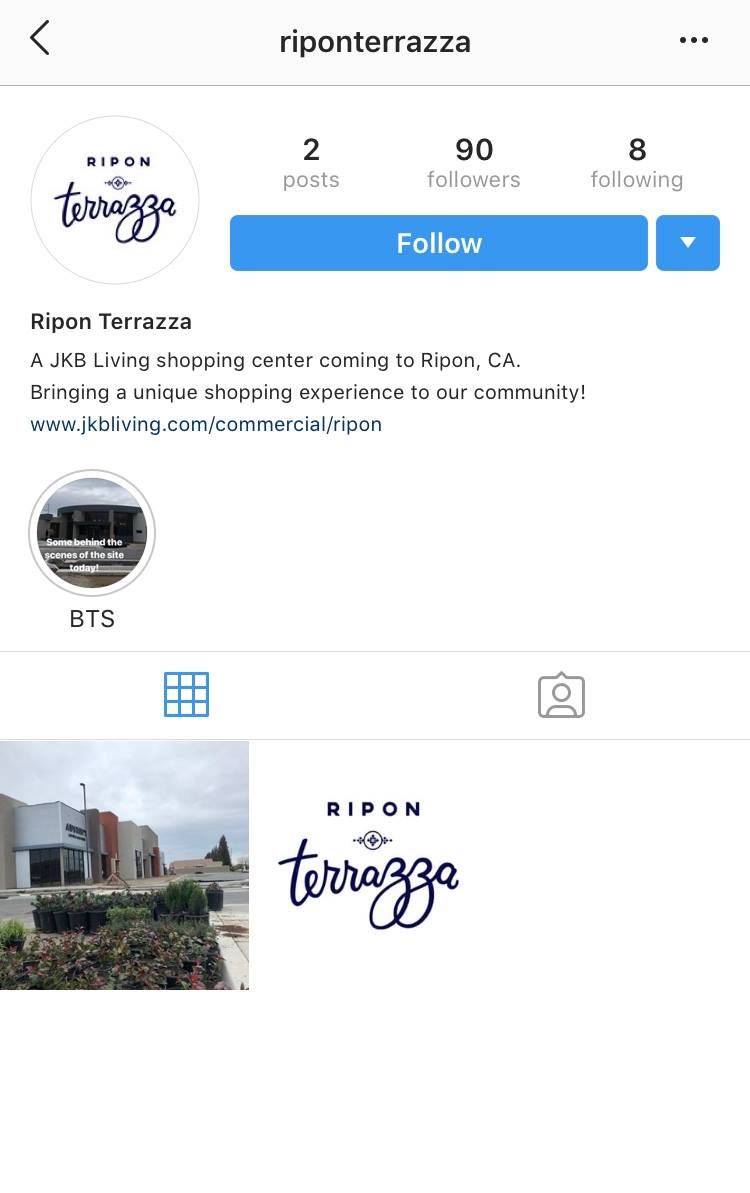Open the tagged photos tab
Viewport: 750px width, 1193px height.
click(561, 695)
